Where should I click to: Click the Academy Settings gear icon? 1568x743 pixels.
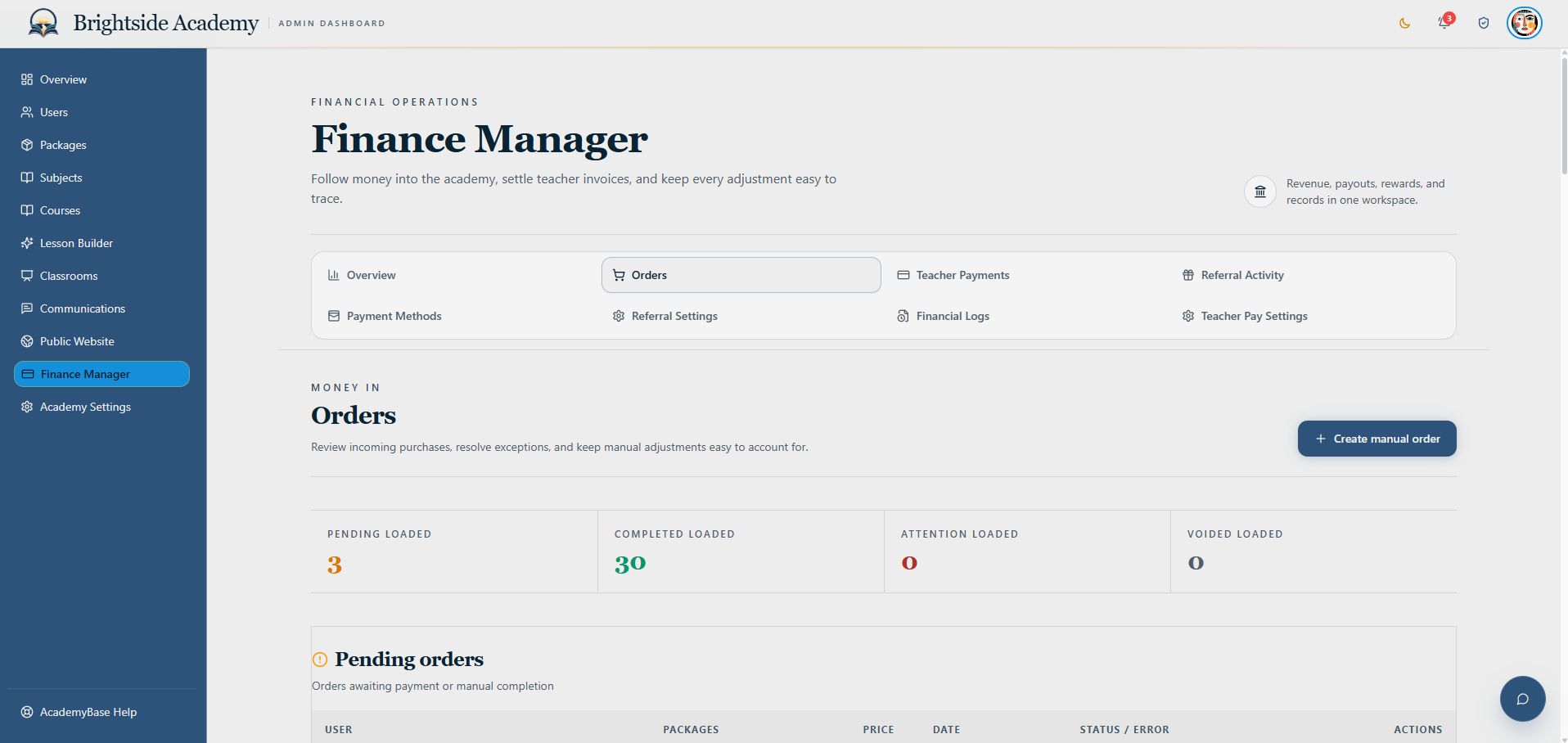coord(27,407)
